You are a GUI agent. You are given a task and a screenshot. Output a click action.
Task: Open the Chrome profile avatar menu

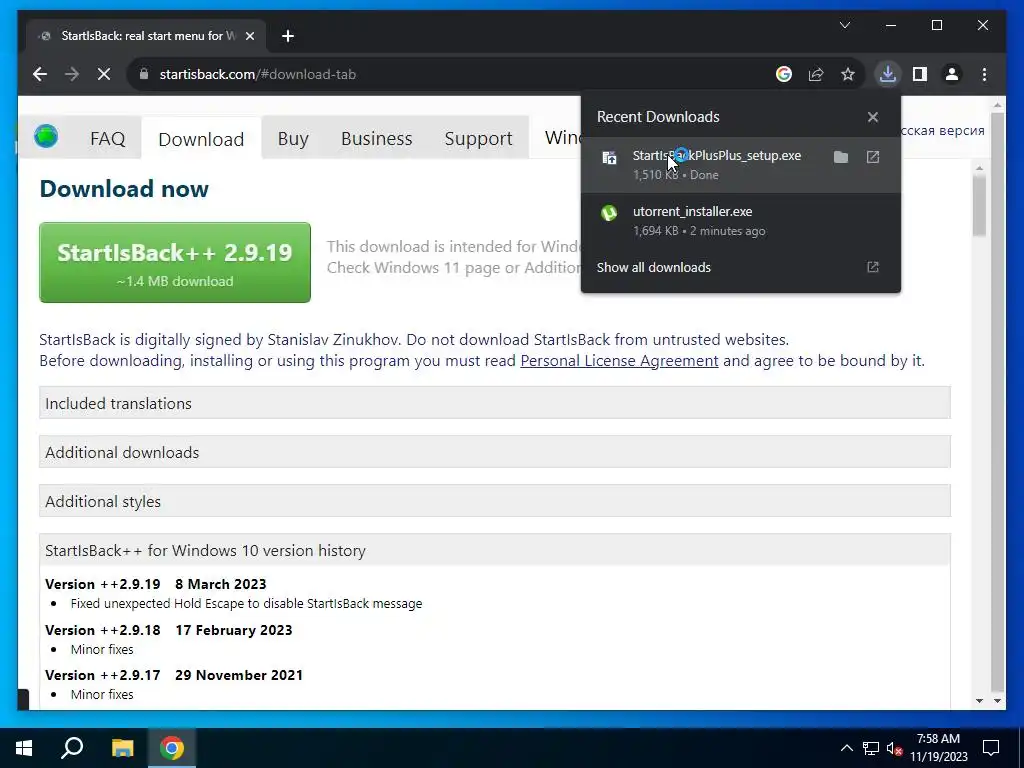(x=952, y=74)
